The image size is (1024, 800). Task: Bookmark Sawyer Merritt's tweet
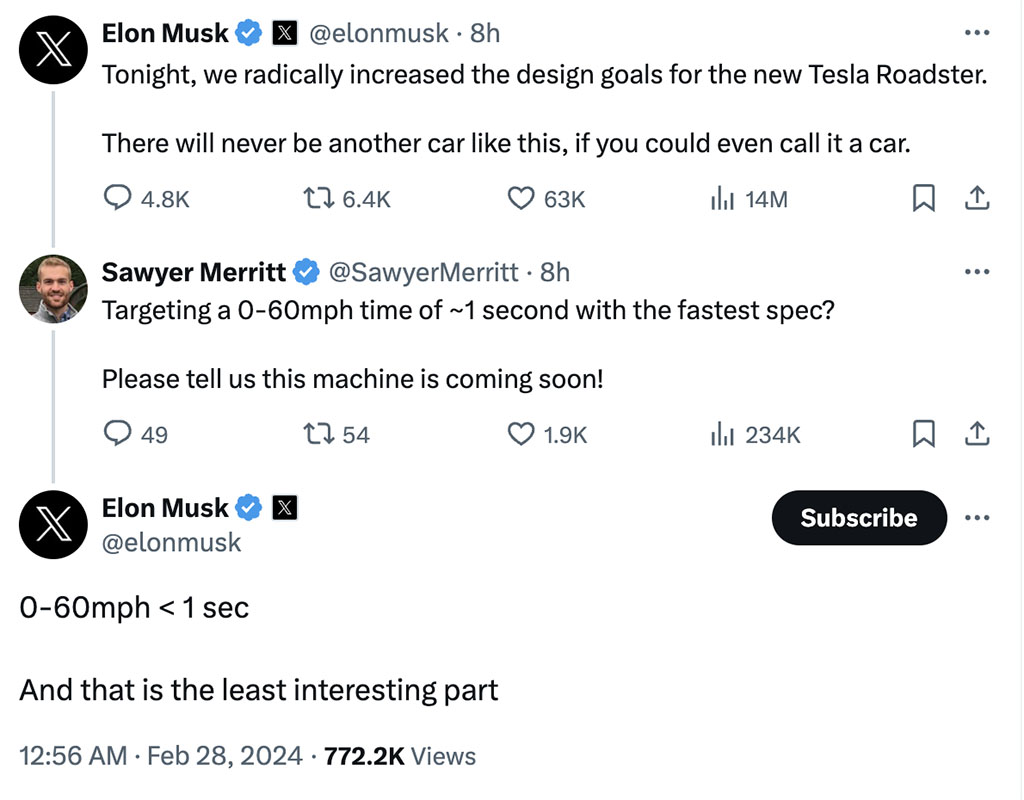(924, 434)
